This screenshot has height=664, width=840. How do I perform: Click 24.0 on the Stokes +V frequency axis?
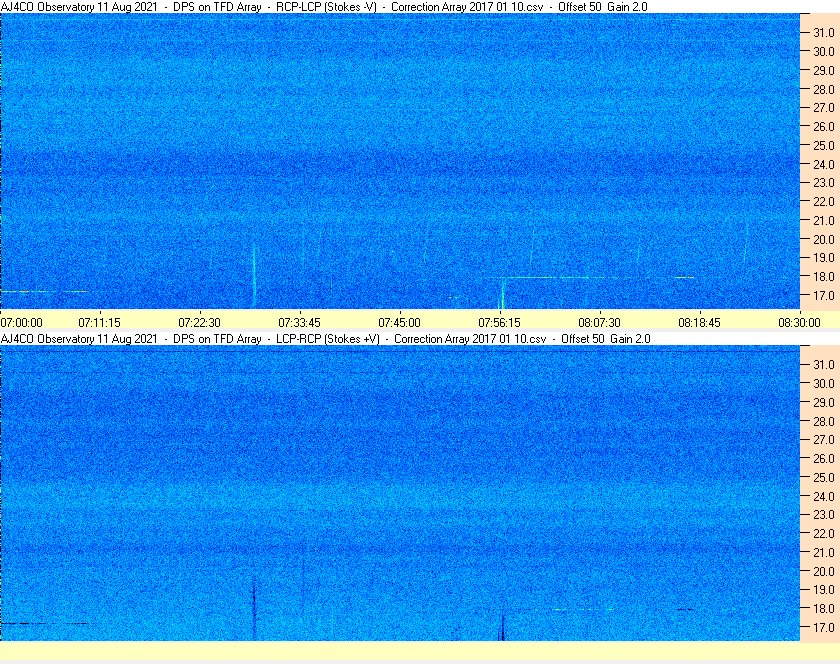[x=824, y=496]
